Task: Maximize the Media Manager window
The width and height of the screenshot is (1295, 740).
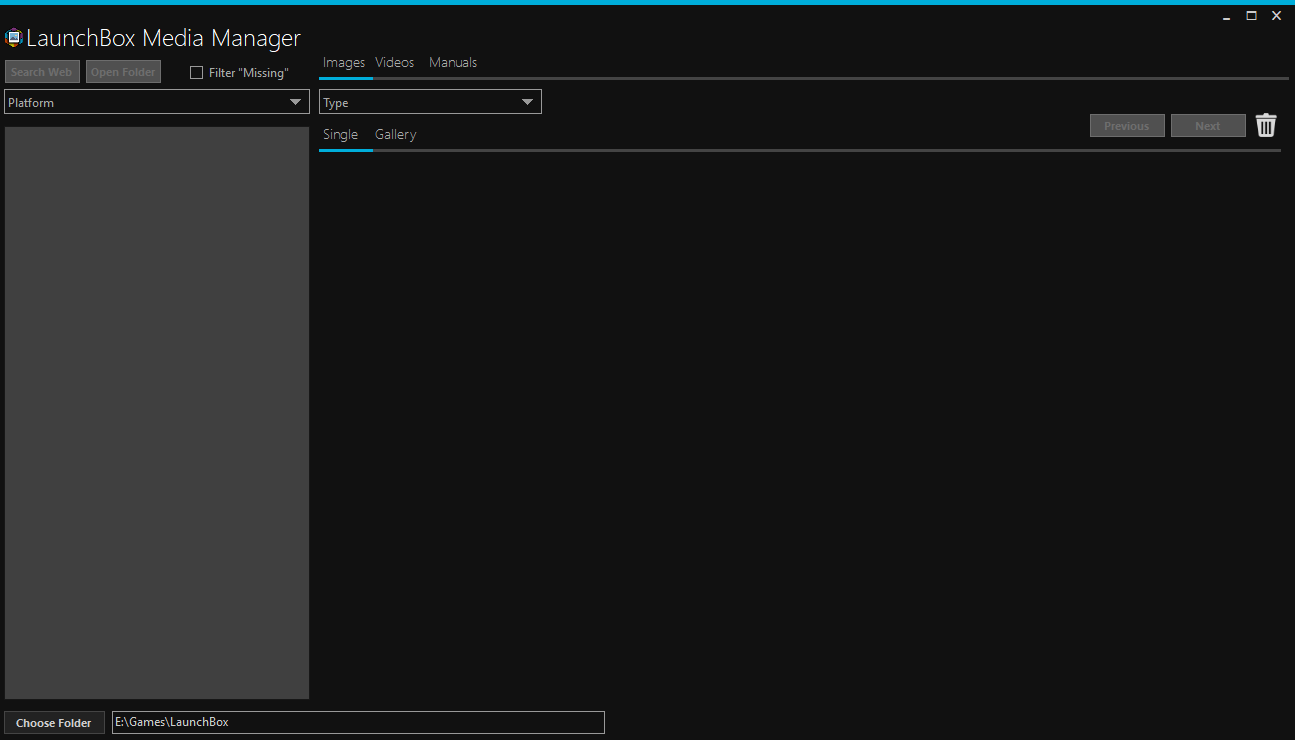Action: tap(1251, 16)
